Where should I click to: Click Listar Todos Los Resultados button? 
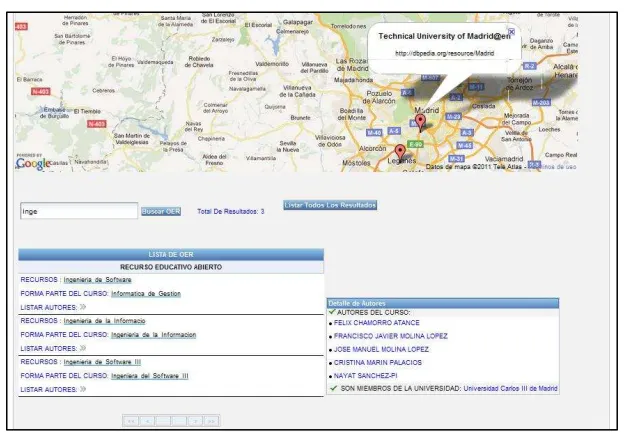(x=330, y=205)
